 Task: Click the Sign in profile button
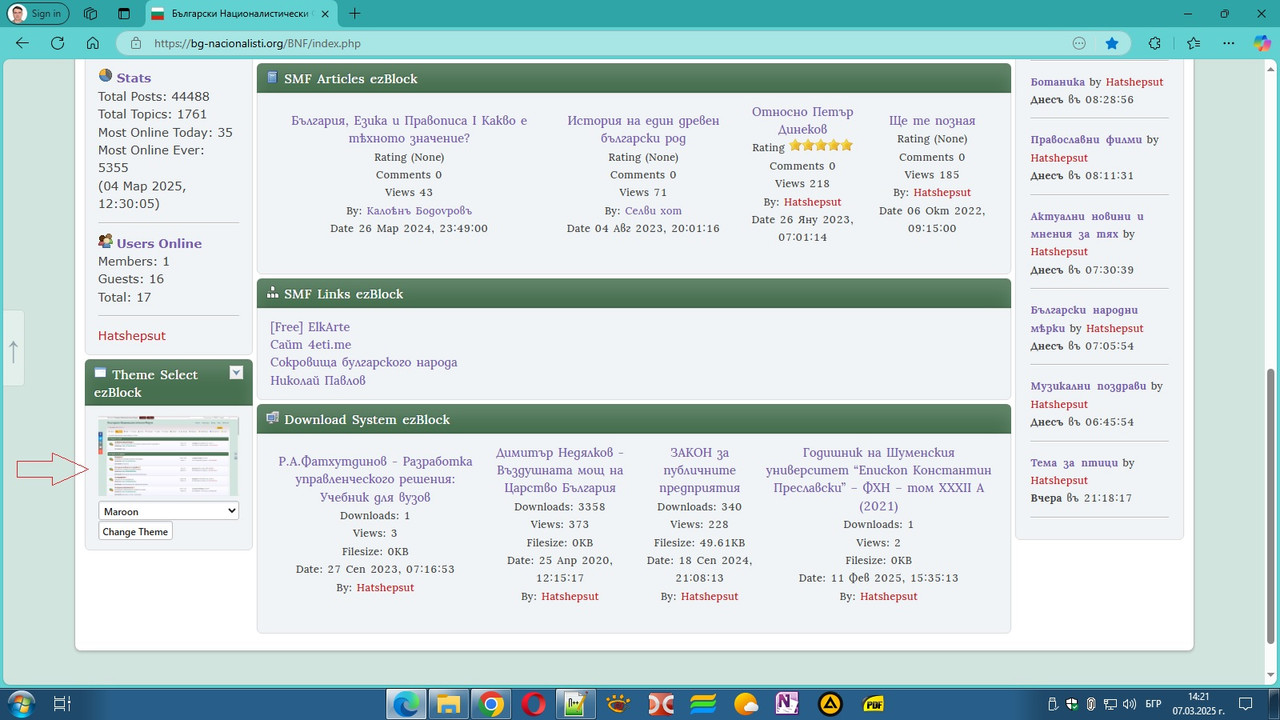click(38, 14)
